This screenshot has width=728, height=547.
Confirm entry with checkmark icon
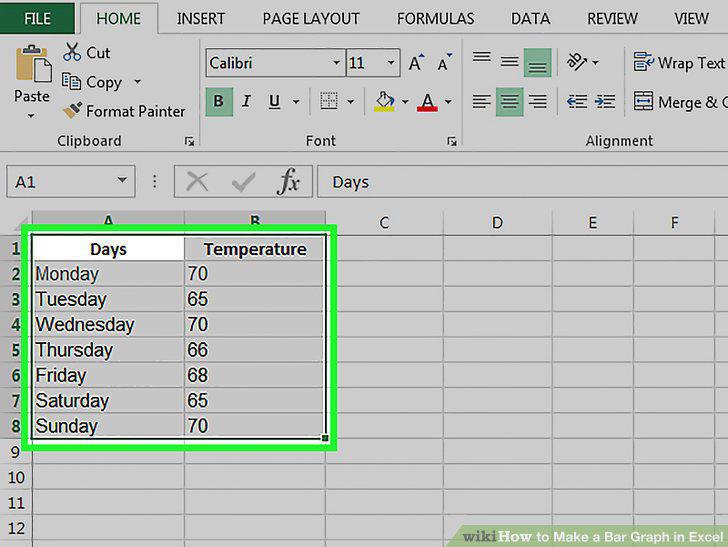[243, 182]
